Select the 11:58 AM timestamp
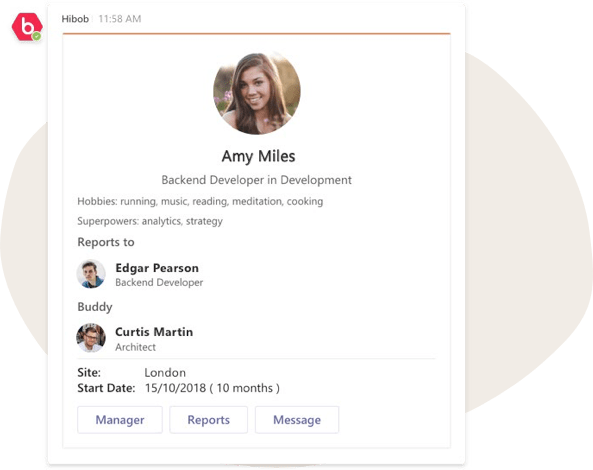This screenshot has height=470, width=593. coord(120,19)
